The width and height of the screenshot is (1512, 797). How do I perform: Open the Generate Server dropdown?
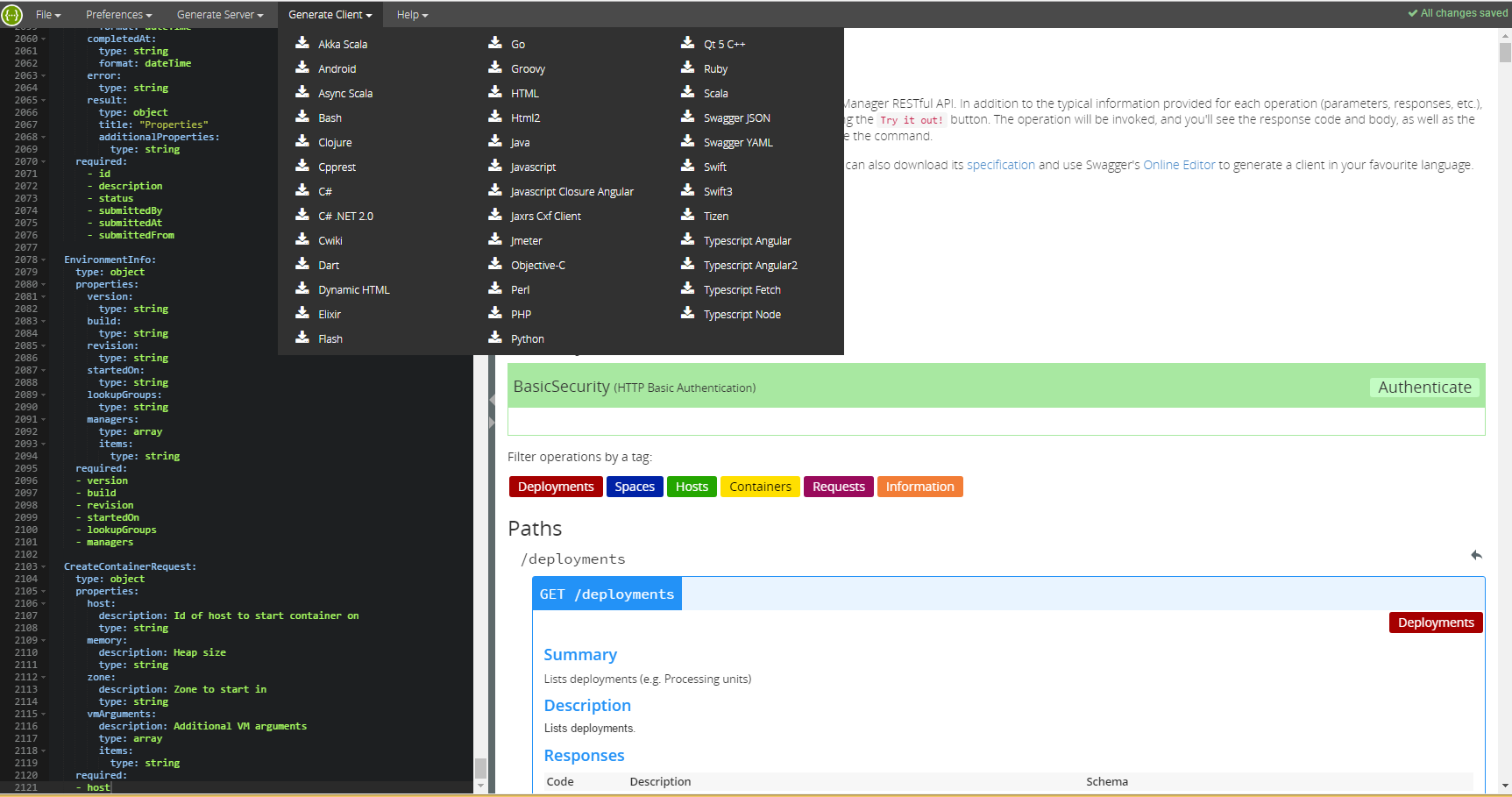220,15
